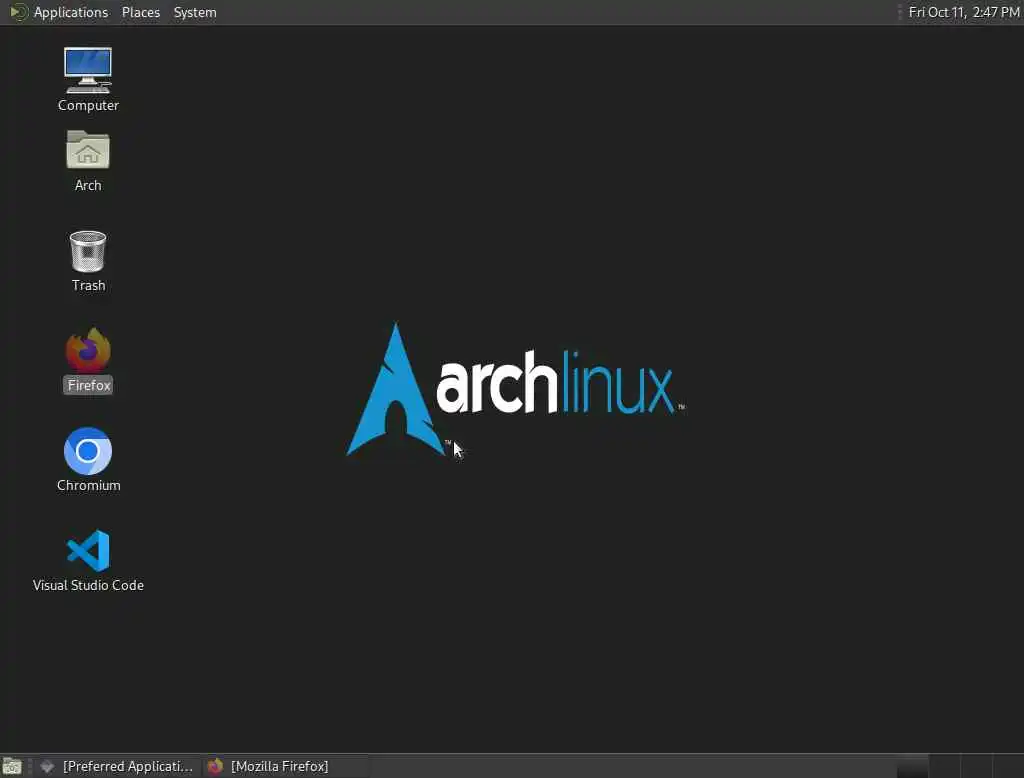Click the clock showing Fri Oct 11
The height and width of the screenshot is (778, 1024).
click(963, 12)
